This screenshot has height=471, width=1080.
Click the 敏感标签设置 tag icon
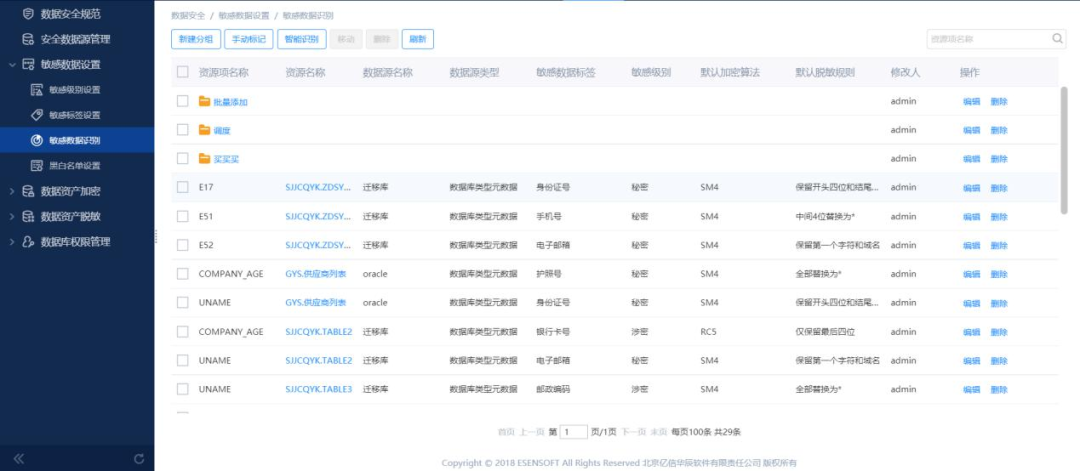37,115
